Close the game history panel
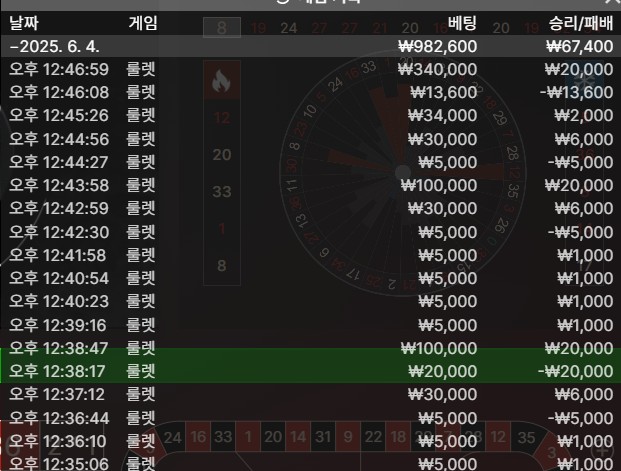The width and height of the screenshot is (621, 471). point(612,3)
